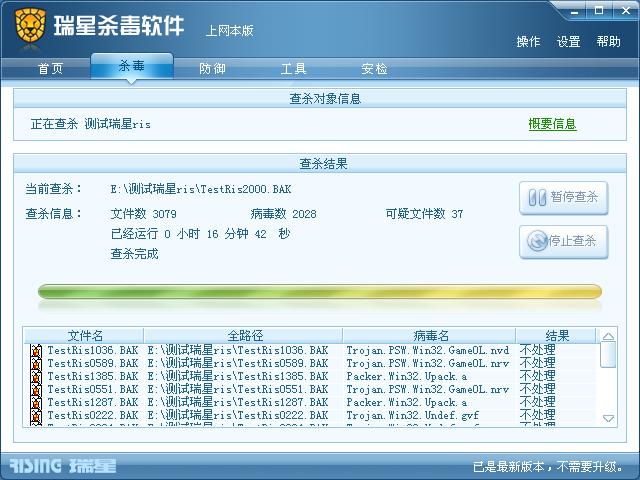Switch to the 杀毒 tab

click(x=132, y=66)
